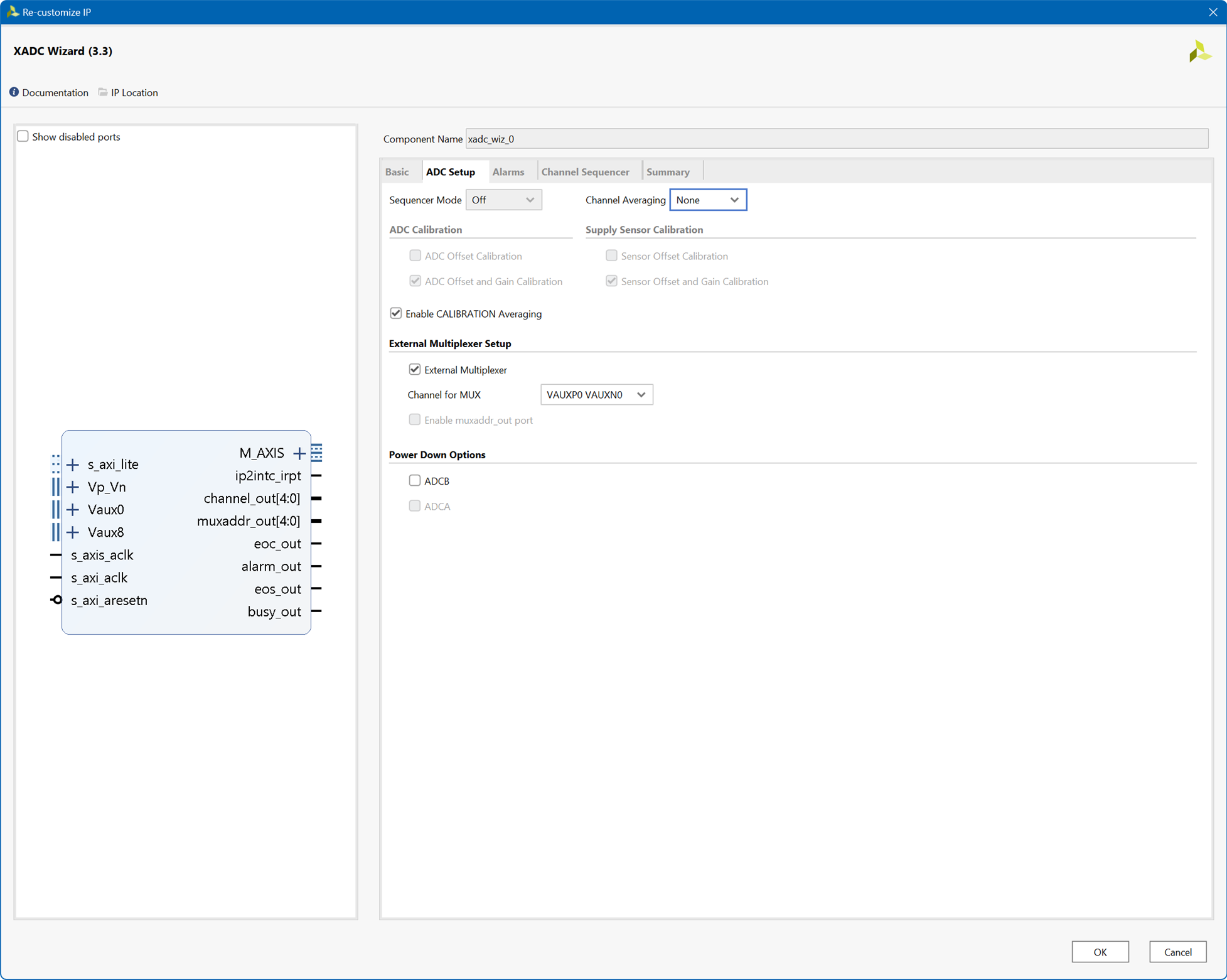Viewport: 1227px width, 980px height.
Task: Select the ADC Setup tab
Action: (451, 172)
